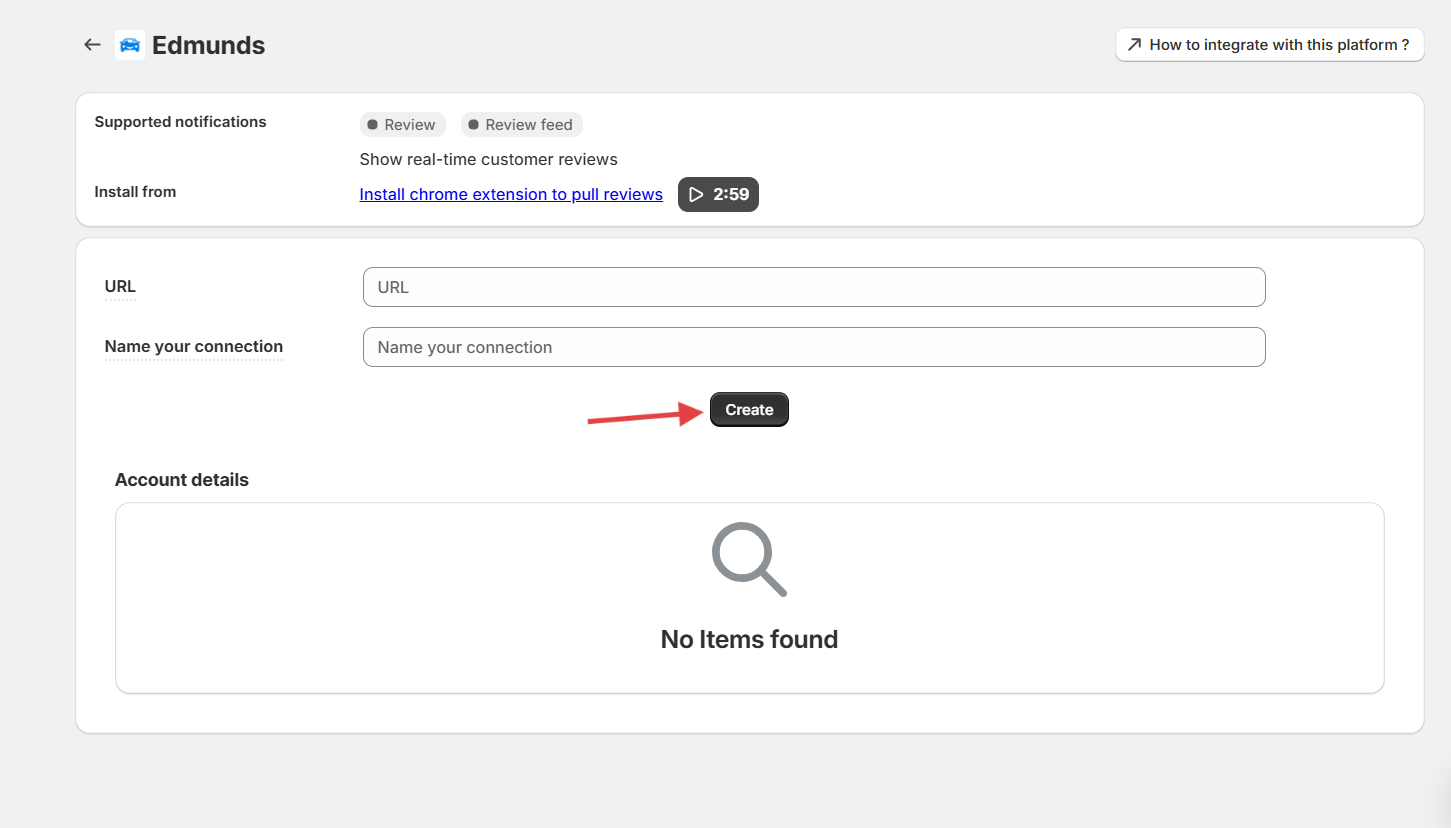Play the 2:59 tutorial video
This screenshot has width=1451, height=828.
(x=718, y=194)
